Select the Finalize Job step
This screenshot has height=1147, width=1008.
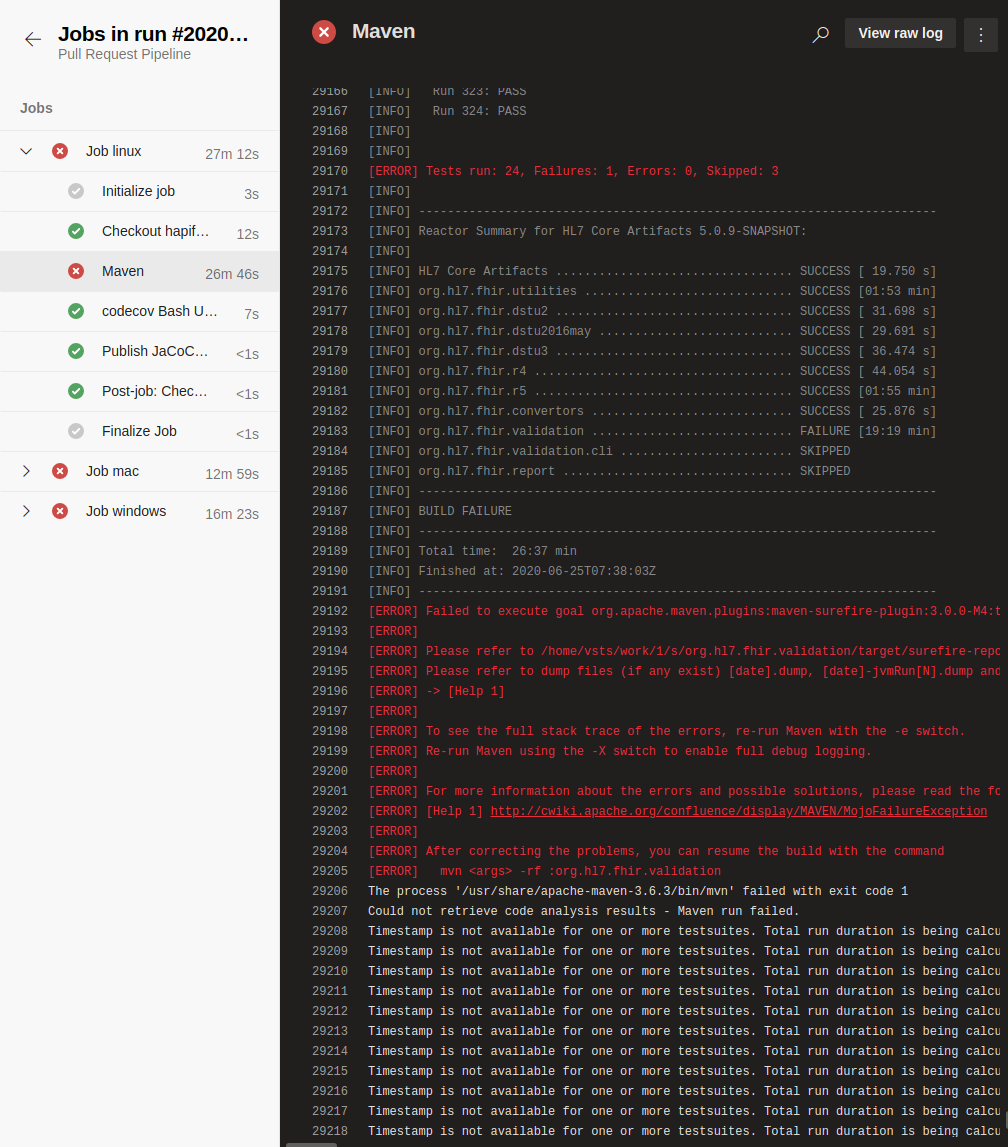pos(140,432)
